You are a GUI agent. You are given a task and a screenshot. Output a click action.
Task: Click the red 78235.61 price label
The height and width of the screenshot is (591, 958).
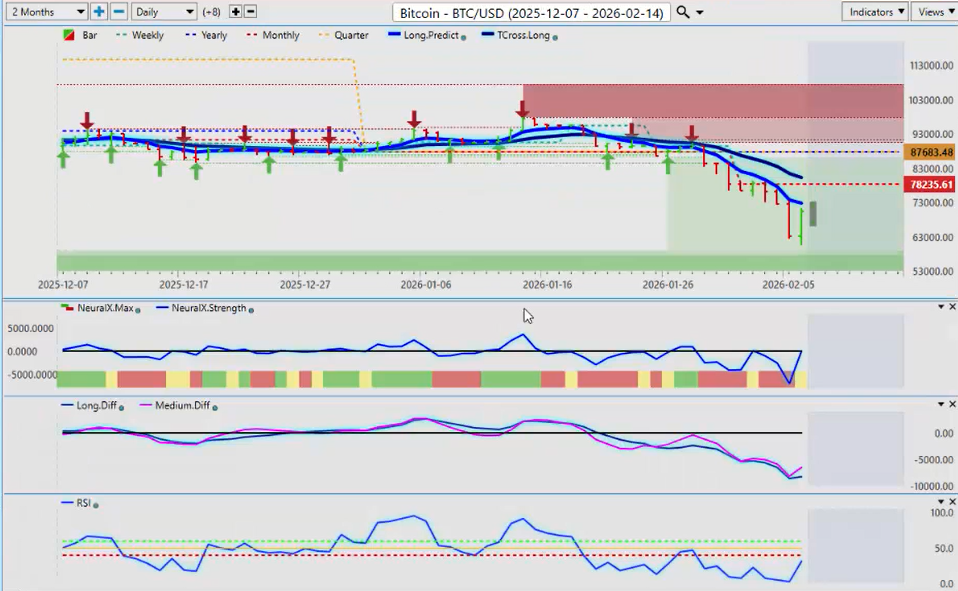pyautogui.click(x=929, y=185)
